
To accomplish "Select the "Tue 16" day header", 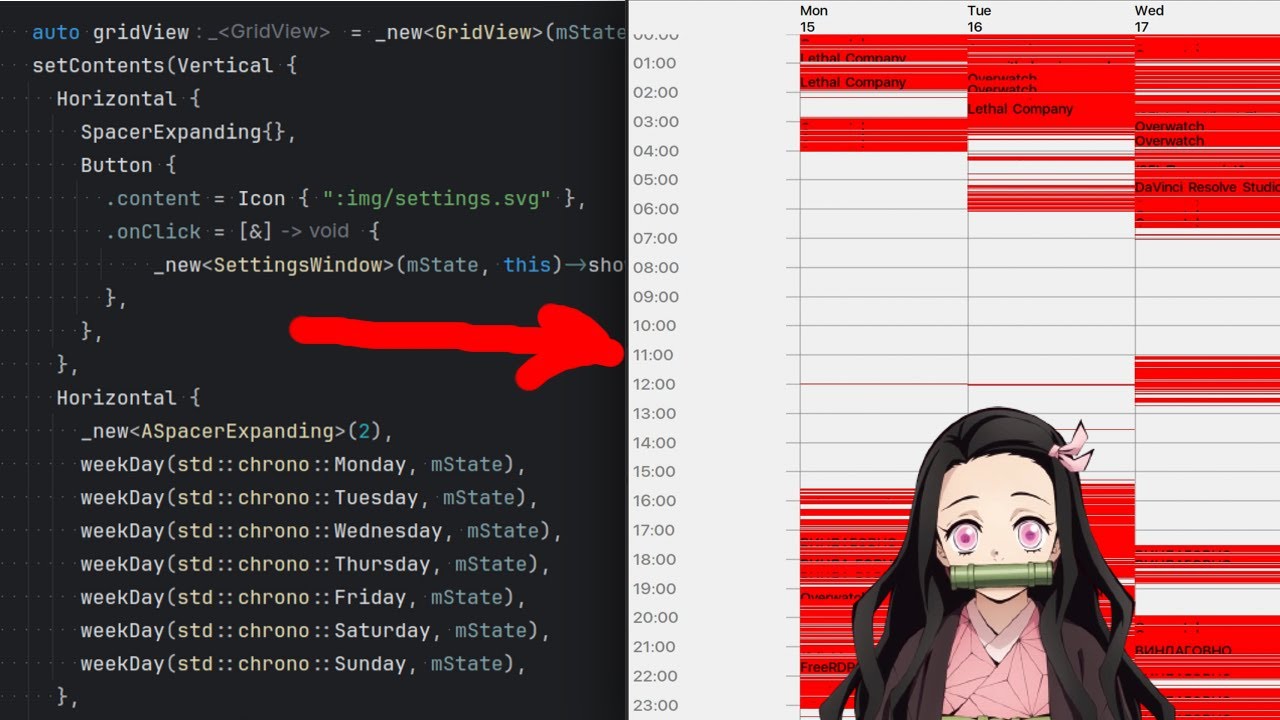I will coord(979,19).
